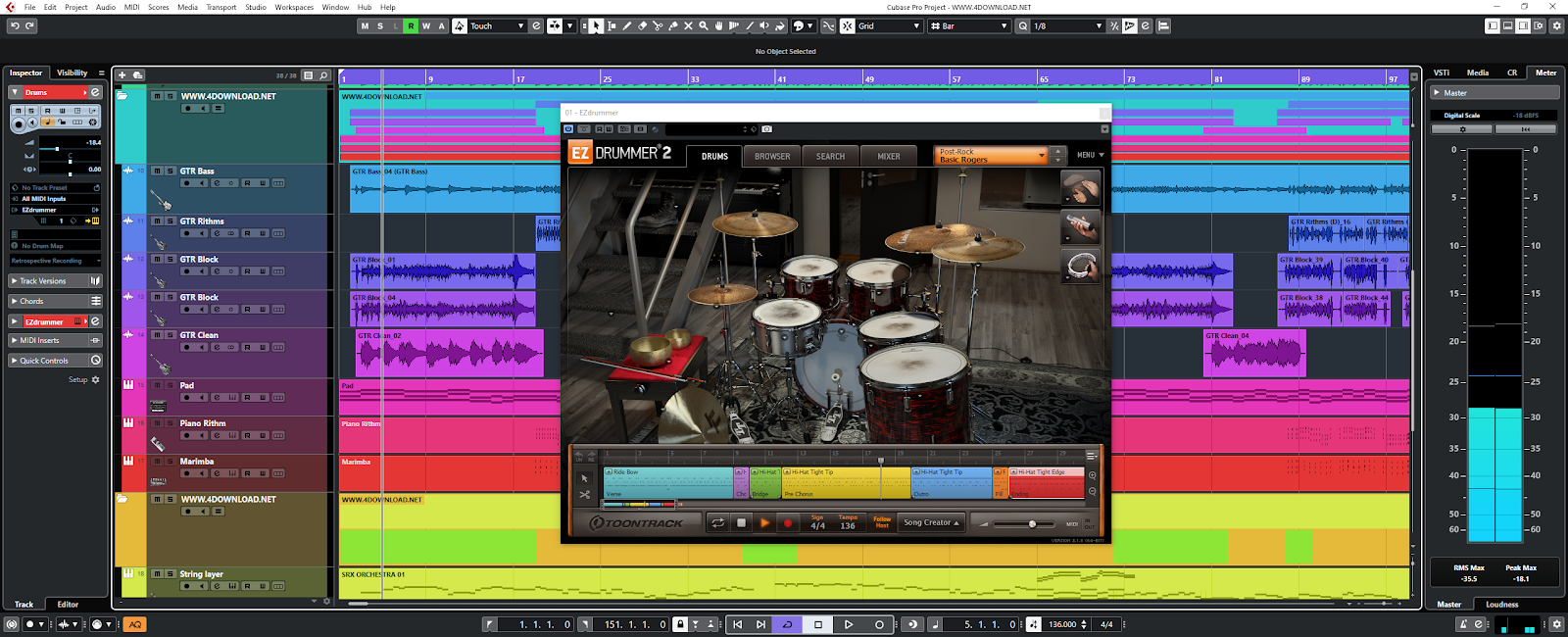Select the Split scissors tool

(658, 26)
